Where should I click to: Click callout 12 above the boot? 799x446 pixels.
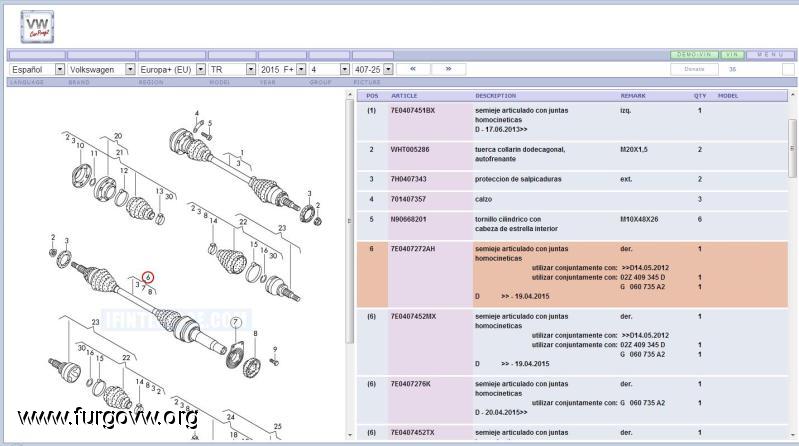pos(124,171)
